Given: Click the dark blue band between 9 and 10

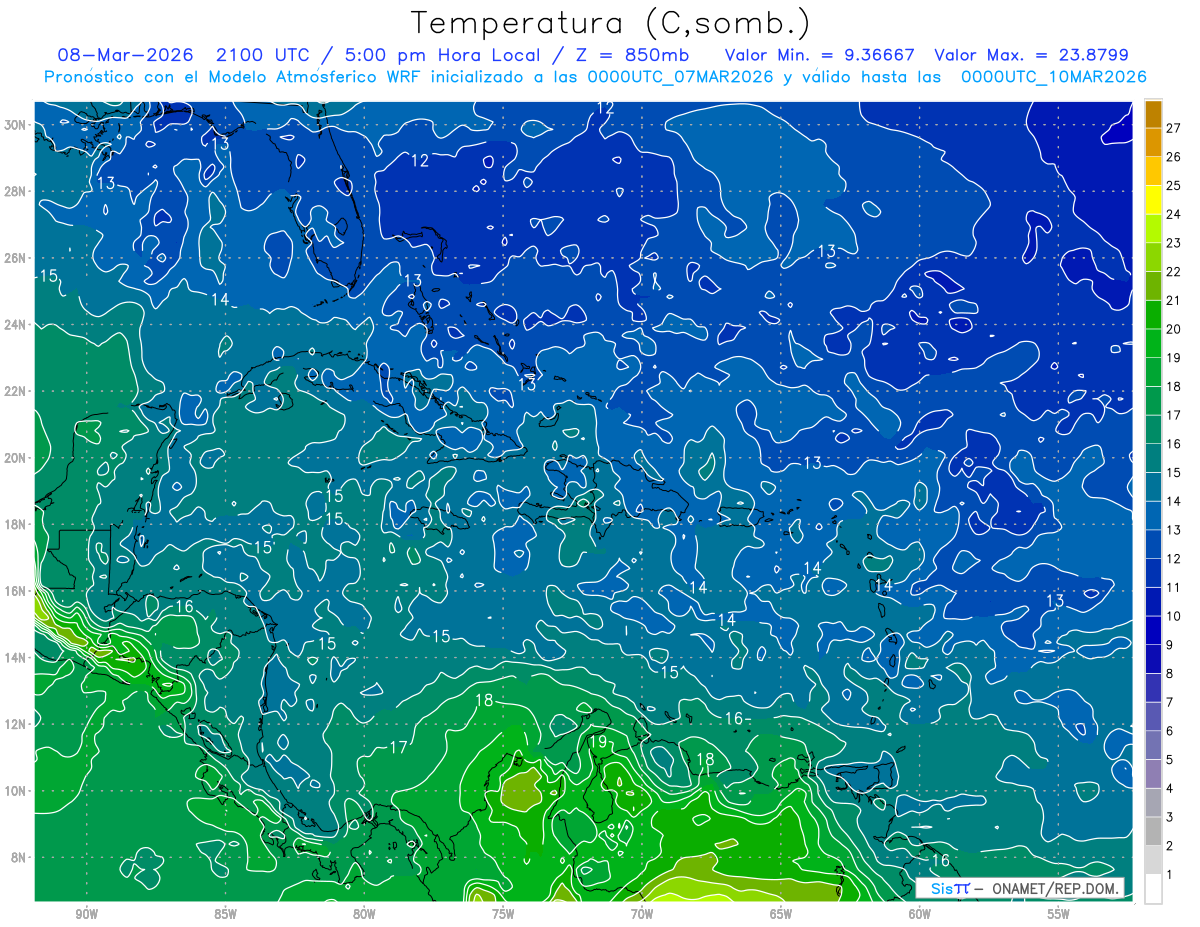Looking at the screenshot, I should (x=1153, y=630).
